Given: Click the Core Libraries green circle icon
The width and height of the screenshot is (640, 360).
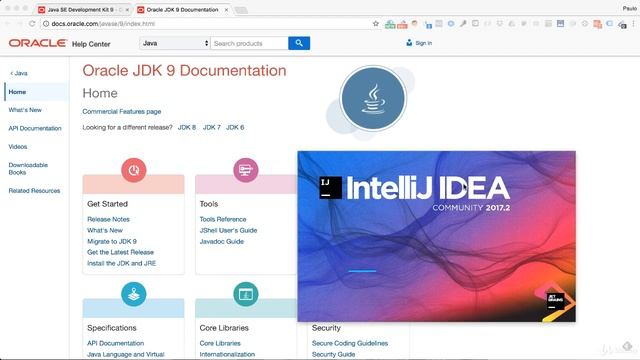Looking at the screenshot, I should pos(246,294).
